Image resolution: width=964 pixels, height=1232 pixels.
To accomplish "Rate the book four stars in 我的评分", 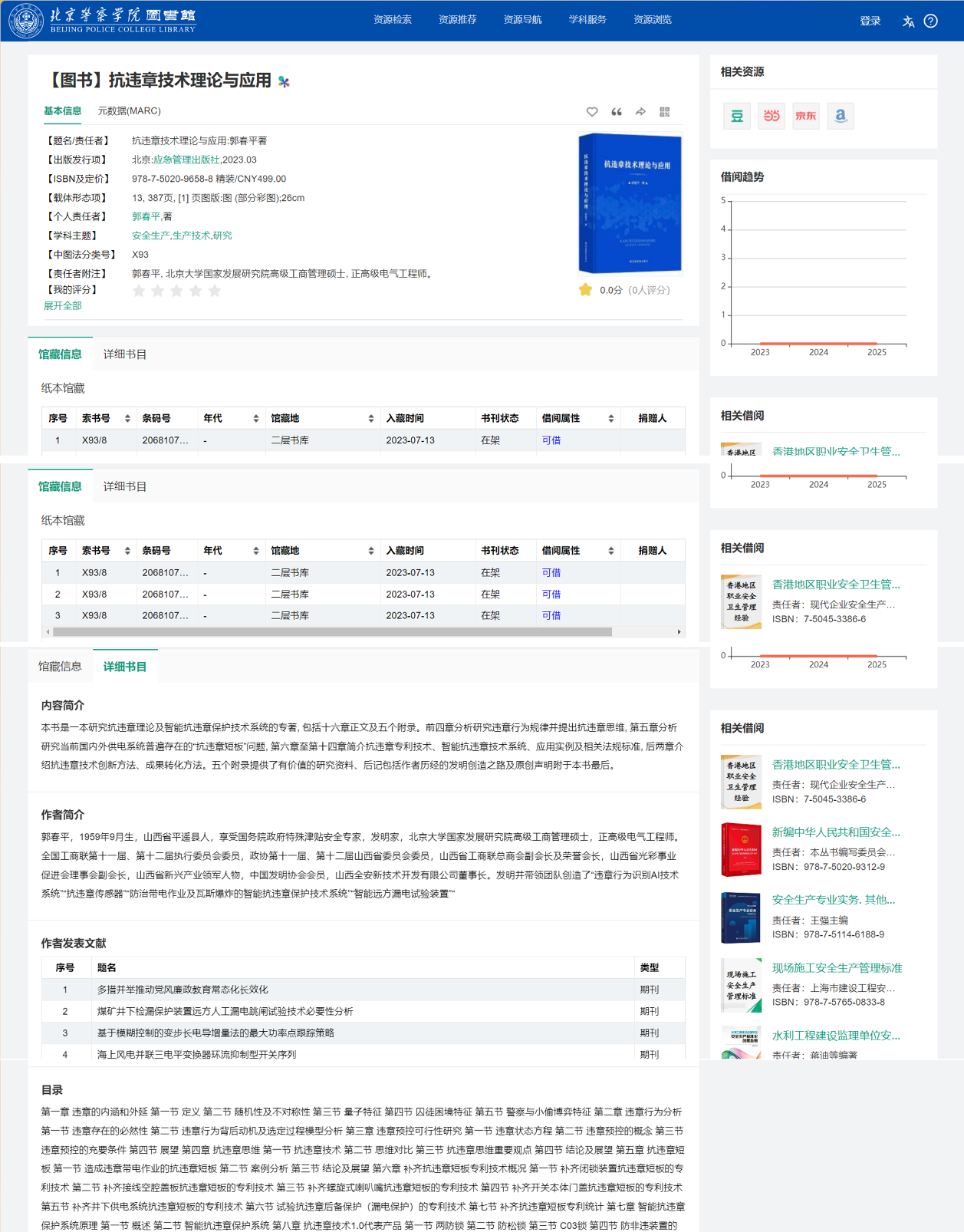I will [x=196, y=291].
